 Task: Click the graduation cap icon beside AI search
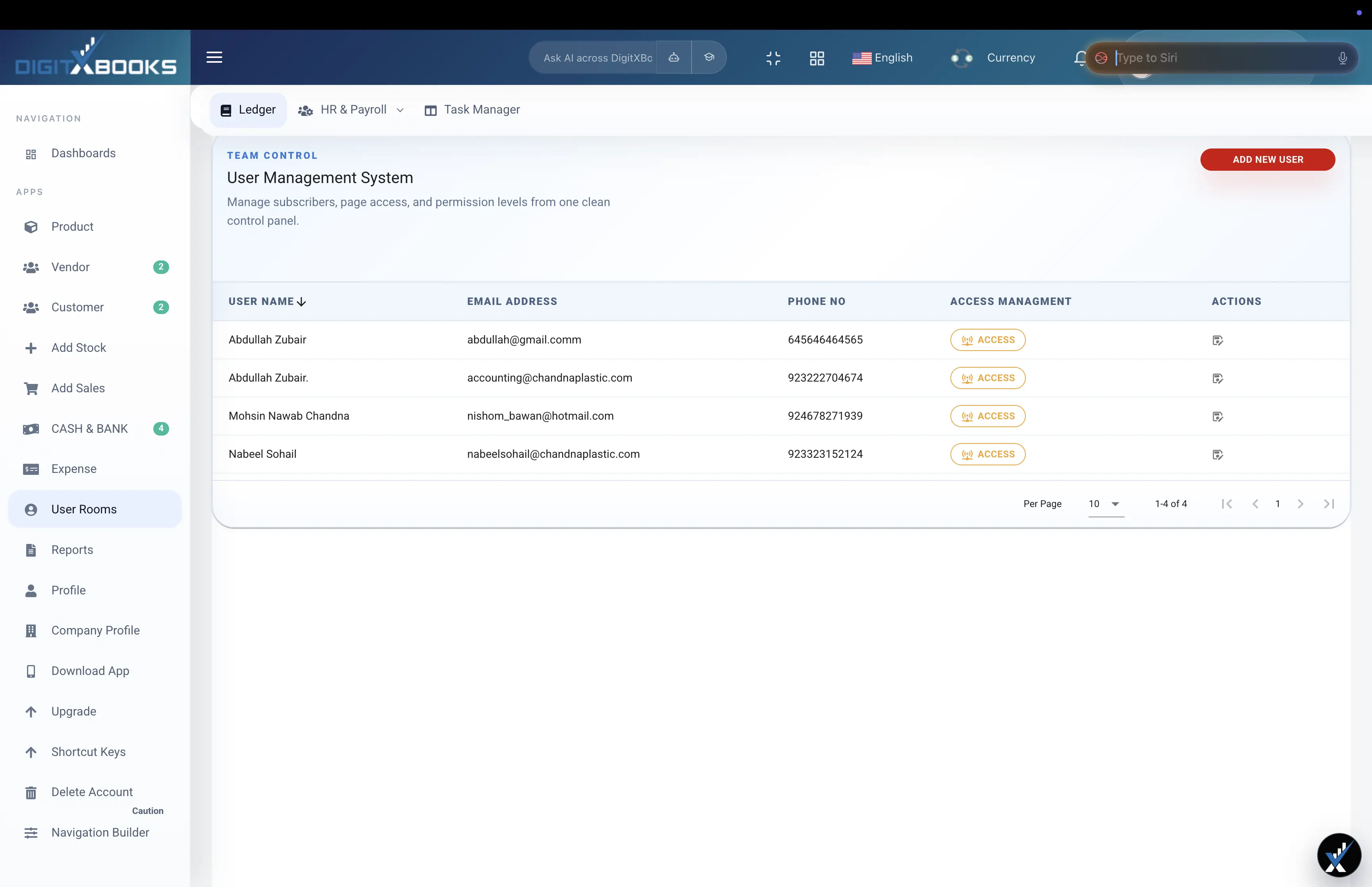[x=709, y=57]
